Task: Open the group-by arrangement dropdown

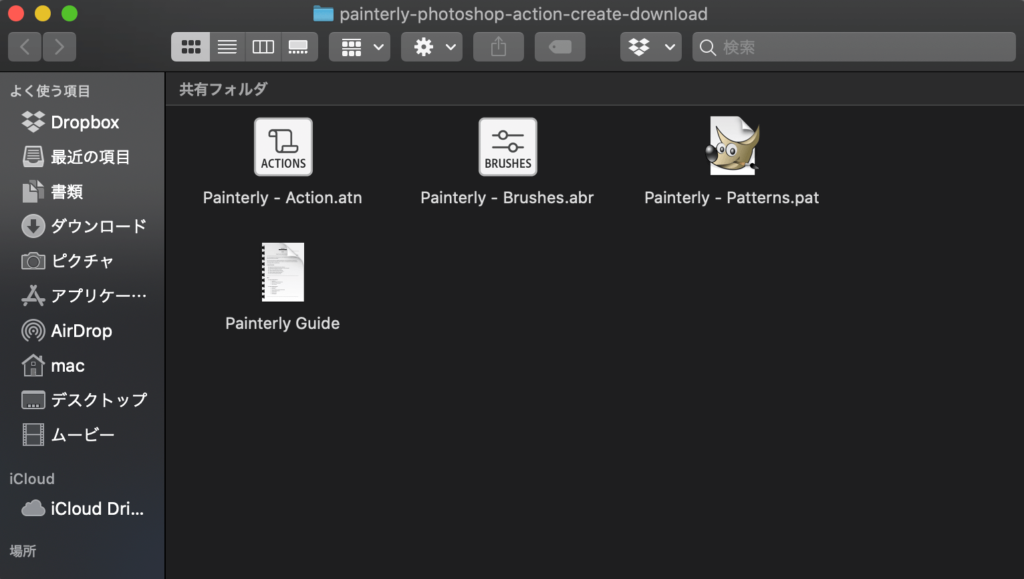Action: [360, 47]
